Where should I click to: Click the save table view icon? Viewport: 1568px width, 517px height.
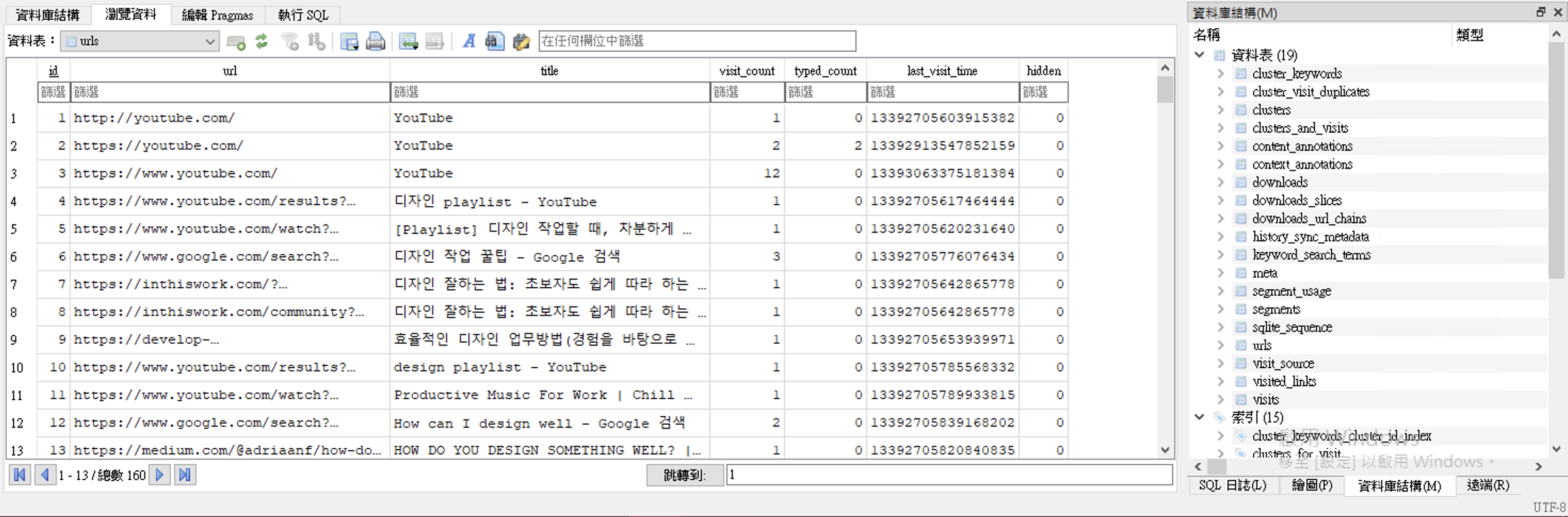[x=349, y=42]
